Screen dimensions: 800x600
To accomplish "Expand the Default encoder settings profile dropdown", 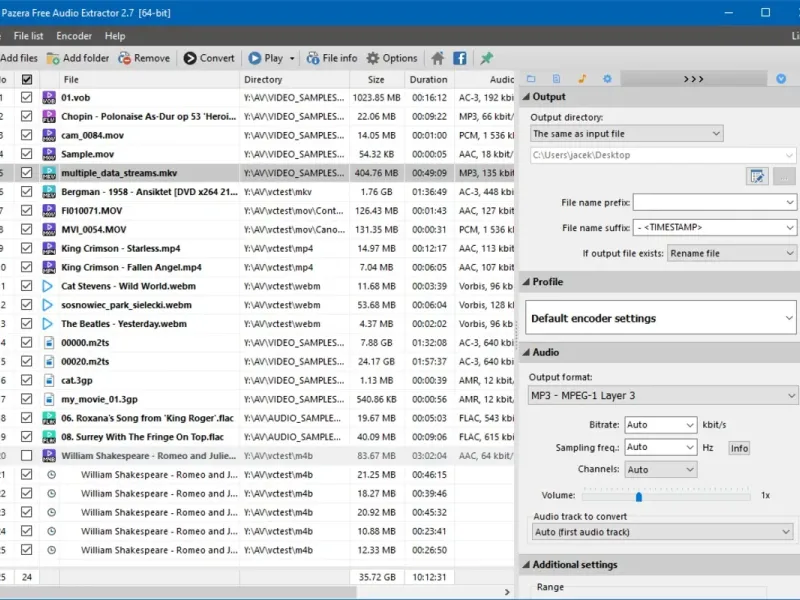I will 662,318.
